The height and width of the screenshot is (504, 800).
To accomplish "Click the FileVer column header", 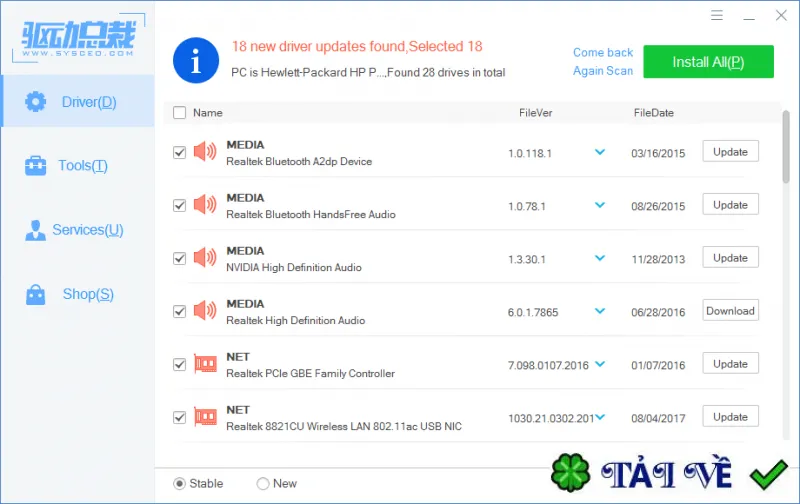I will pyautogui.click(x=535, y=113).
